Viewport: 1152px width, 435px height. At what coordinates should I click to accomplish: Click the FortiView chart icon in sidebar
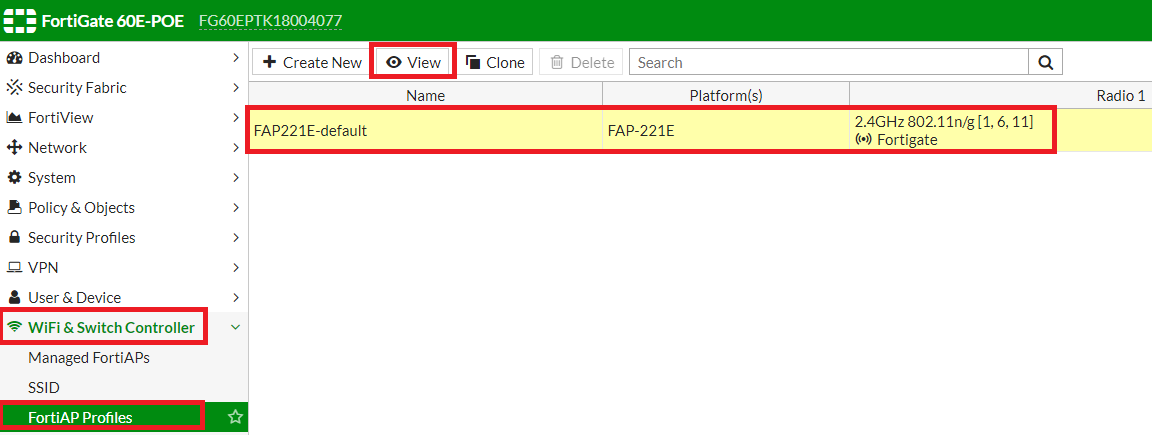pyautogui.click(x=15, y=118)
